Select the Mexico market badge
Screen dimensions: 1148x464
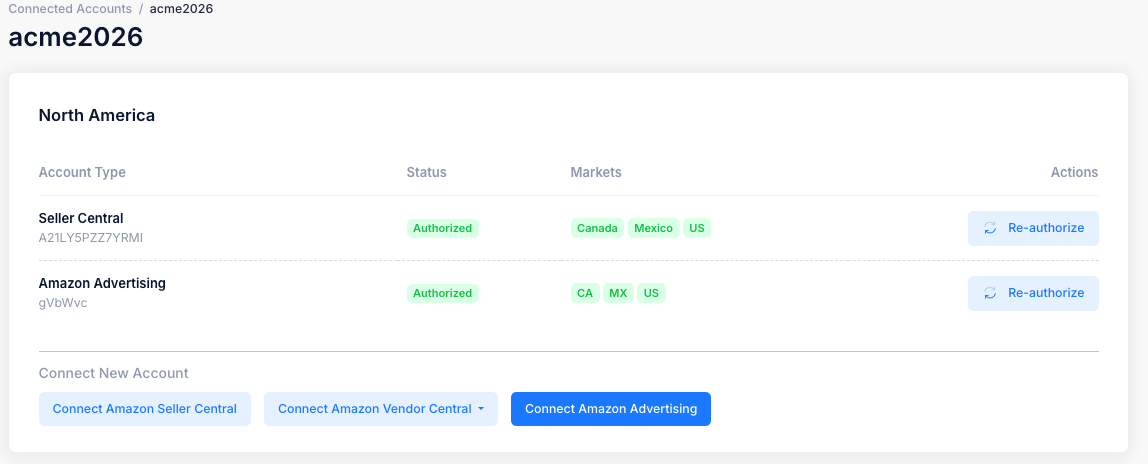click(x=653, y=228)
